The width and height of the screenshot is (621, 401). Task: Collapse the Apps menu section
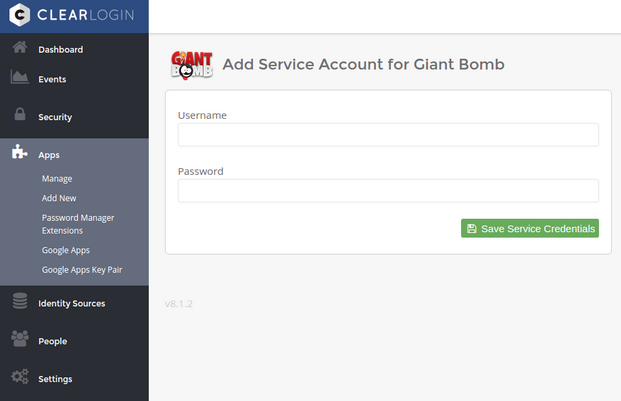point(49,155)
